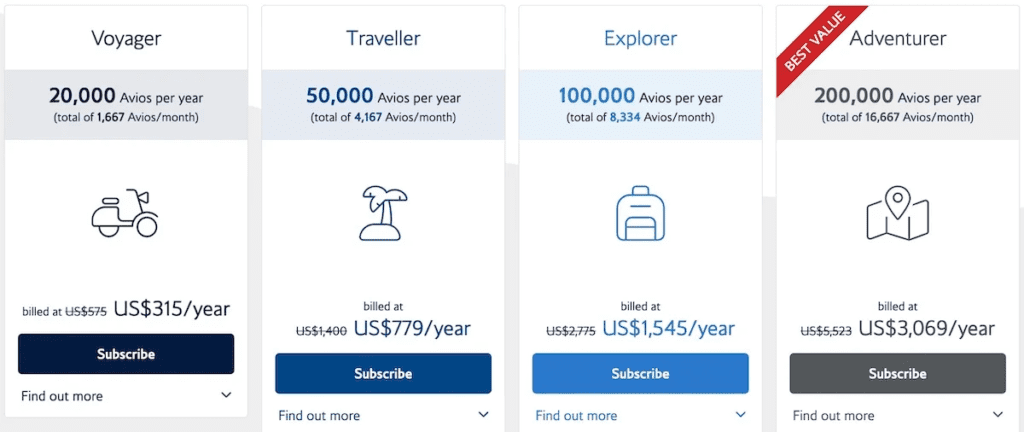
Task: Open Adventurer 'Find out more' link
Action: click(833, 415)
